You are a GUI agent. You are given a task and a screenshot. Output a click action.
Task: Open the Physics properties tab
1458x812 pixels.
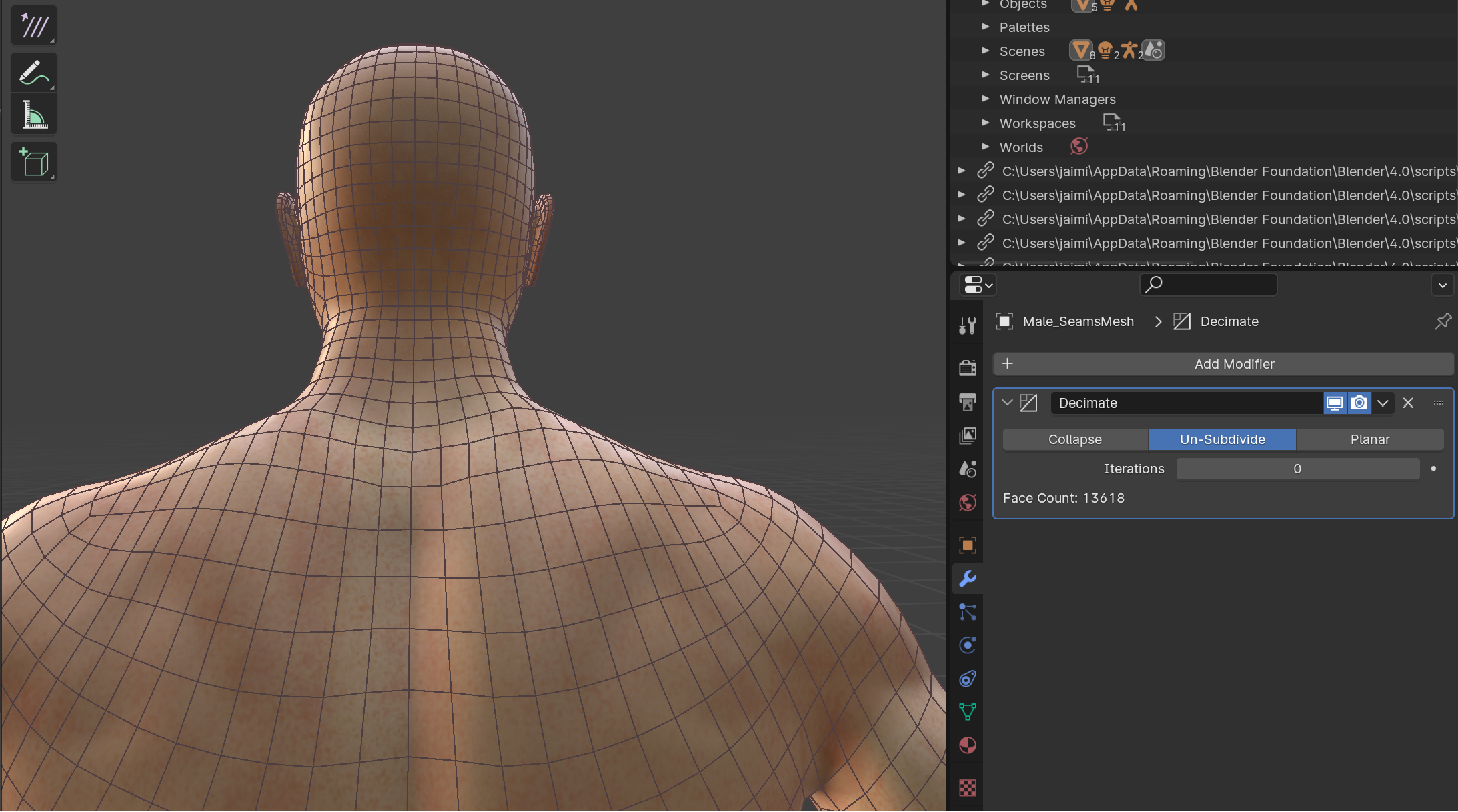[x=968, y=645]
